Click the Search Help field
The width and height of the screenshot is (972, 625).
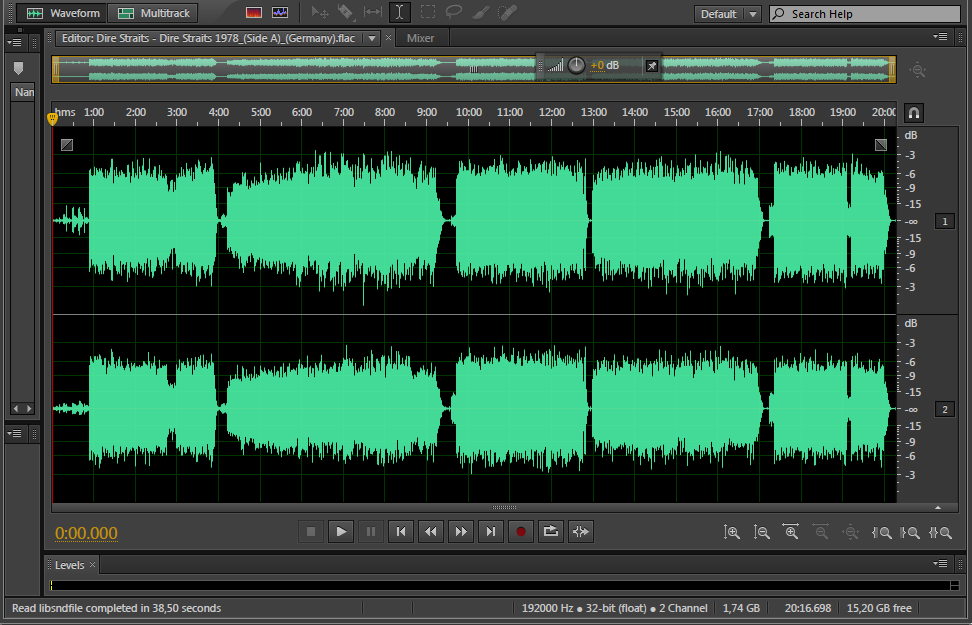[865, 14]
